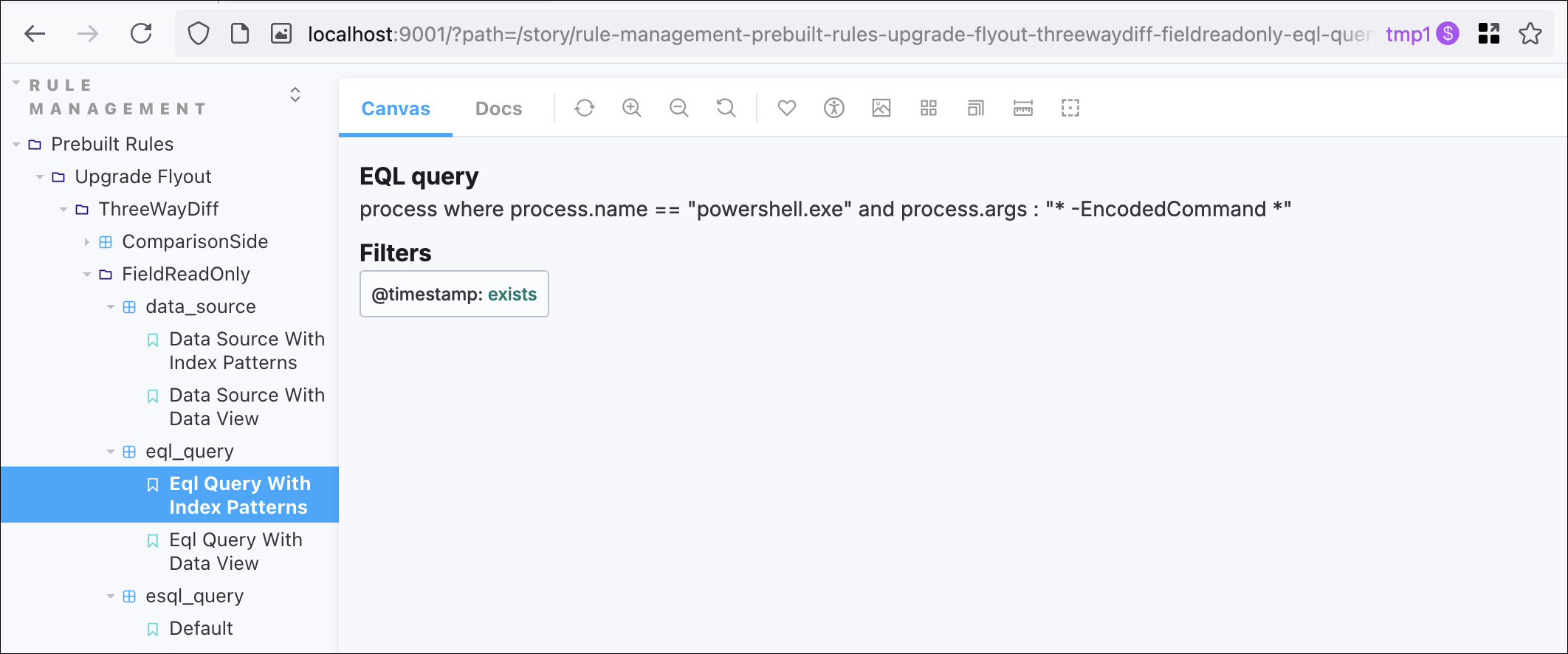Click the expand/collapse all arrows icon

pyautogui.click(x=295, y=94)
